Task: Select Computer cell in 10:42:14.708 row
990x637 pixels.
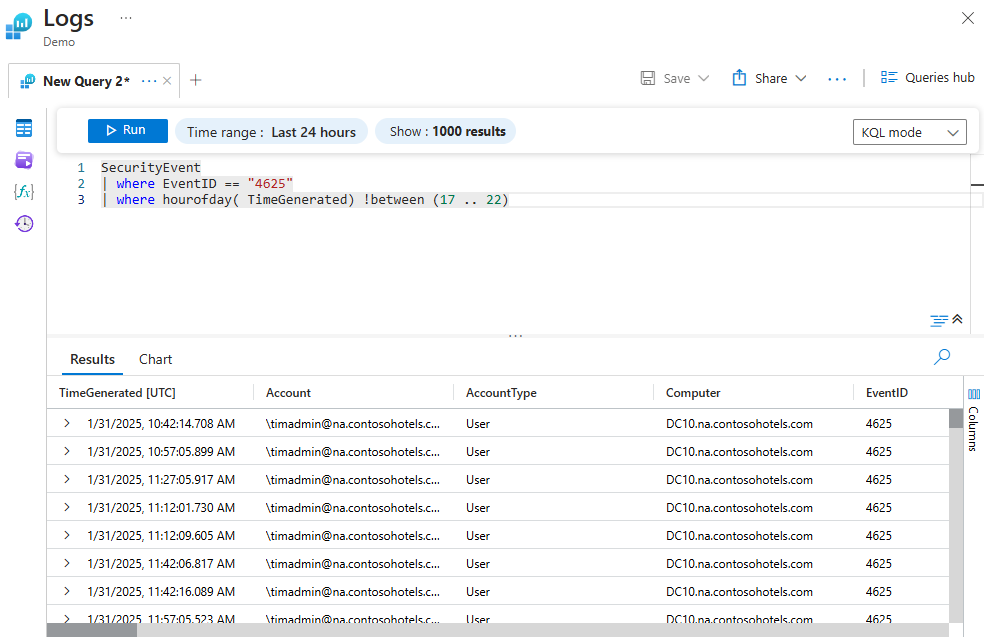Action: click(x=739, y=424)
